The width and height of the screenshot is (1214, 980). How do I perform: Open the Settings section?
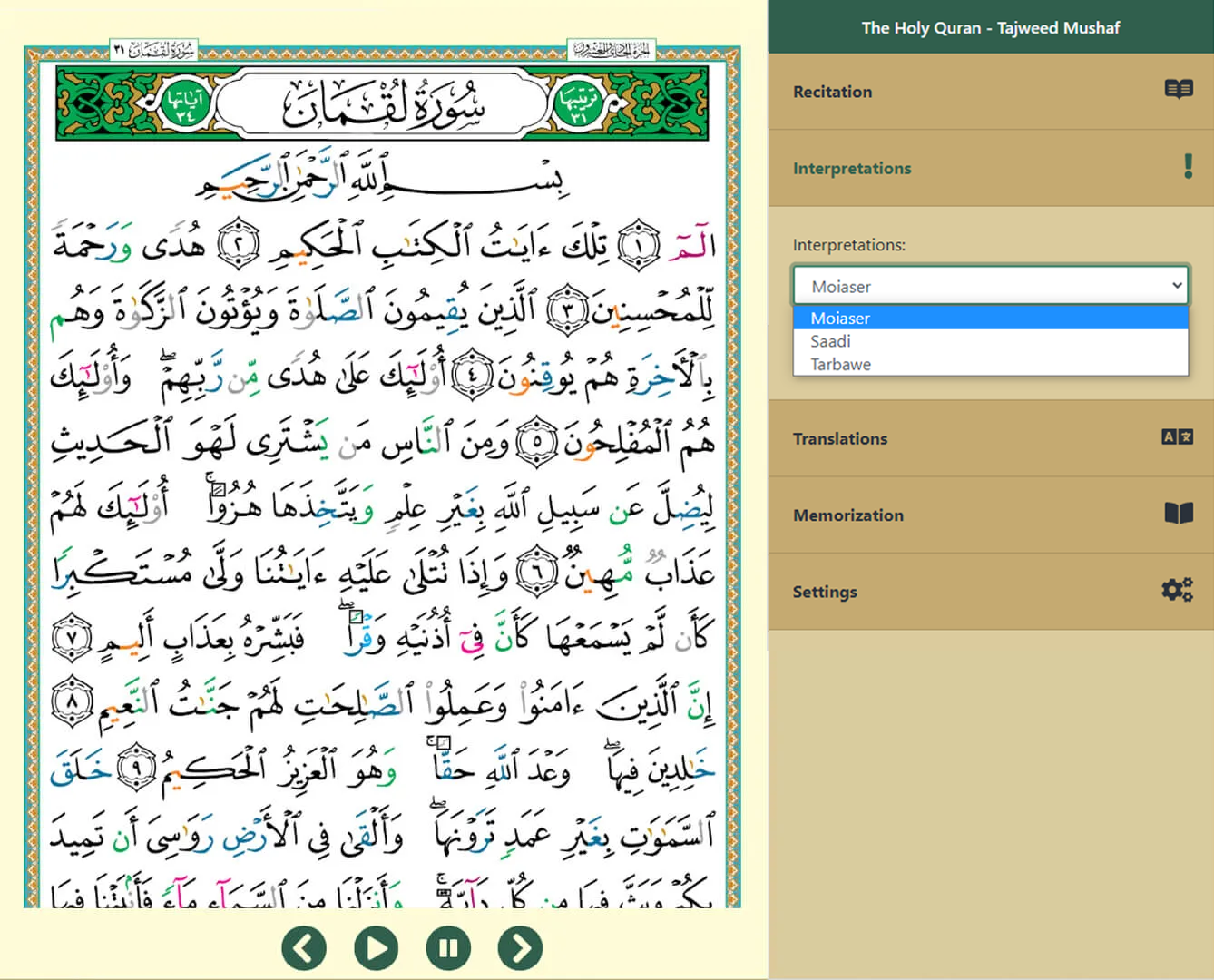[x=991, y=591]
